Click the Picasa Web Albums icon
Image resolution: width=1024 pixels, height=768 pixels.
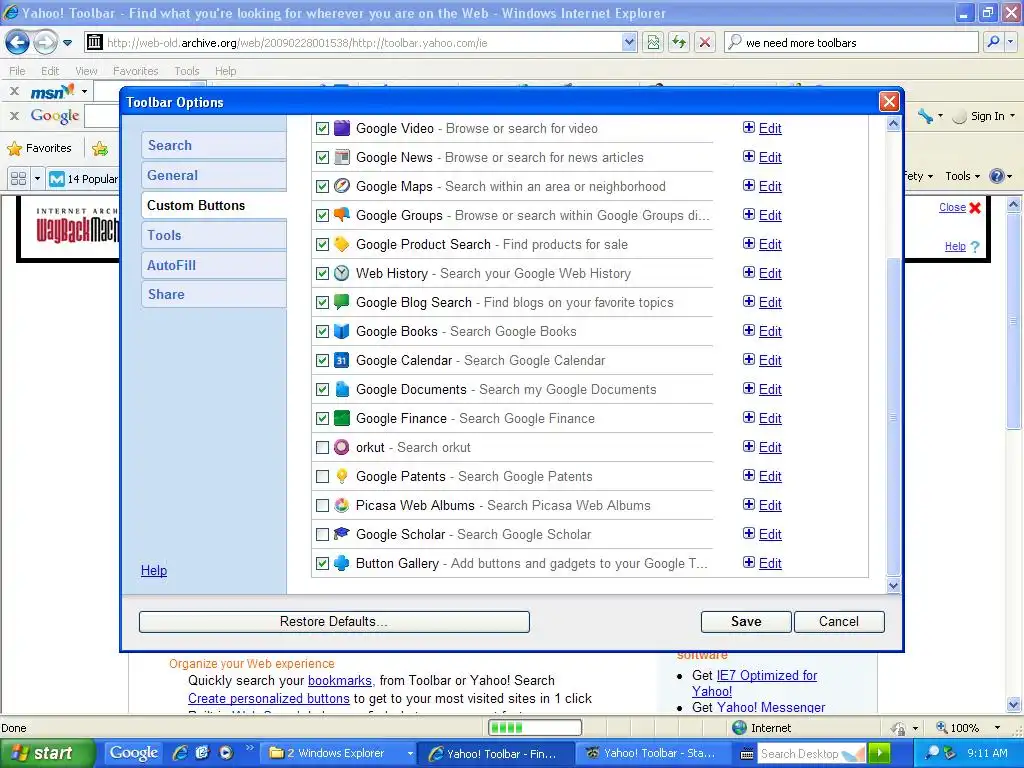coord(342,505)
